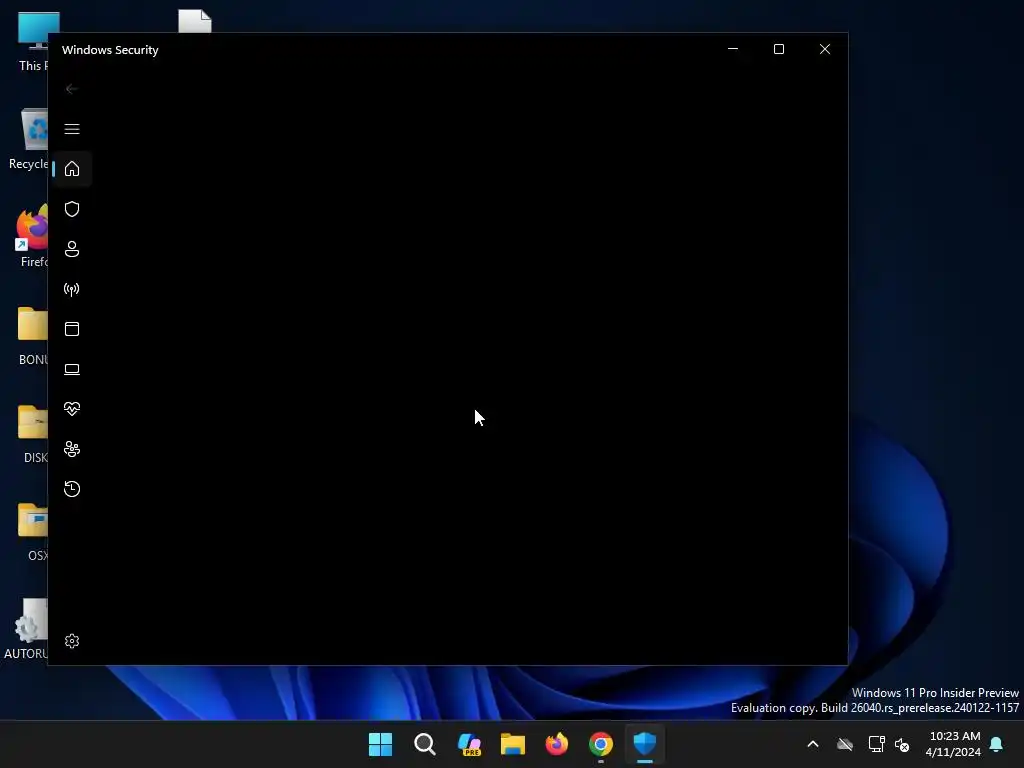The width and height of the screenshot is (1024, 768).
Task: Open Windows Security settings gear
Action: click(72, 641)
